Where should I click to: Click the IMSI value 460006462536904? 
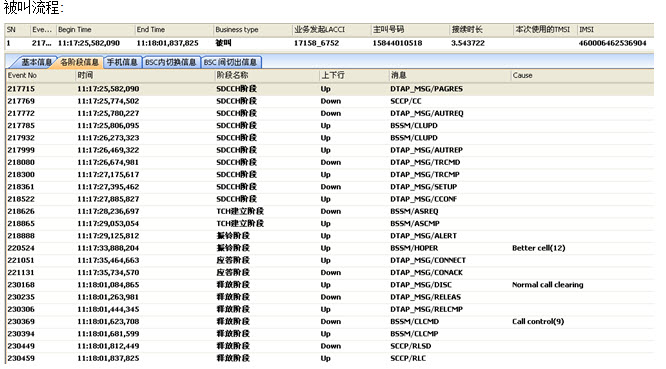coord(612,43)
